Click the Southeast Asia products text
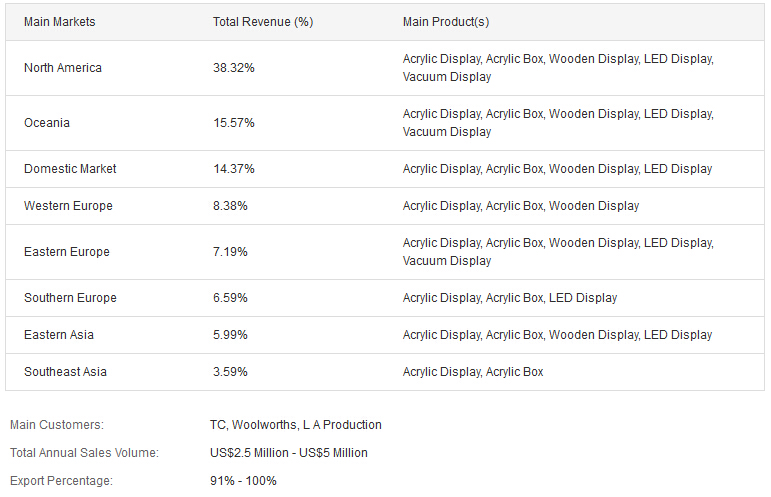This screenshot has width=771, height=497. 473,372
